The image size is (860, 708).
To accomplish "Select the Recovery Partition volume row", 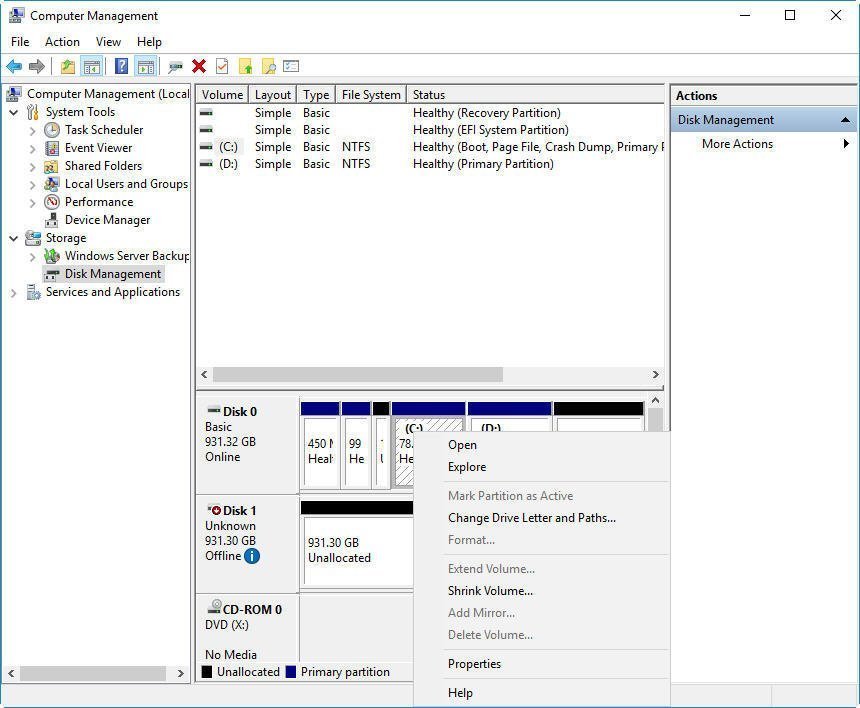I will pyautogui.click(x=431, y=114).
